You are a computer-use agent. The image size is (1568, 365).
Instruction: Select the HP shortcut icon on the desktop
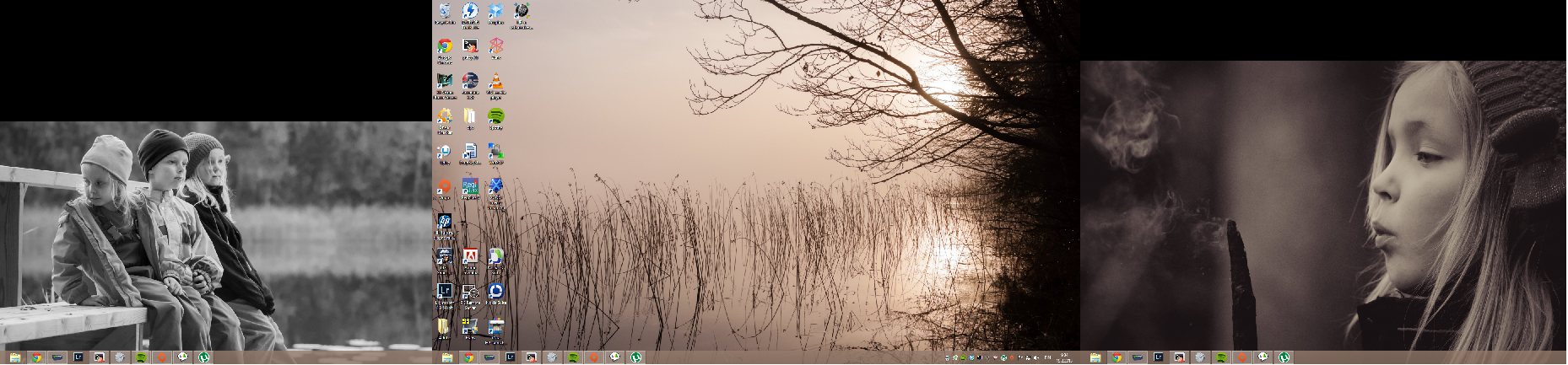point(445,223)
